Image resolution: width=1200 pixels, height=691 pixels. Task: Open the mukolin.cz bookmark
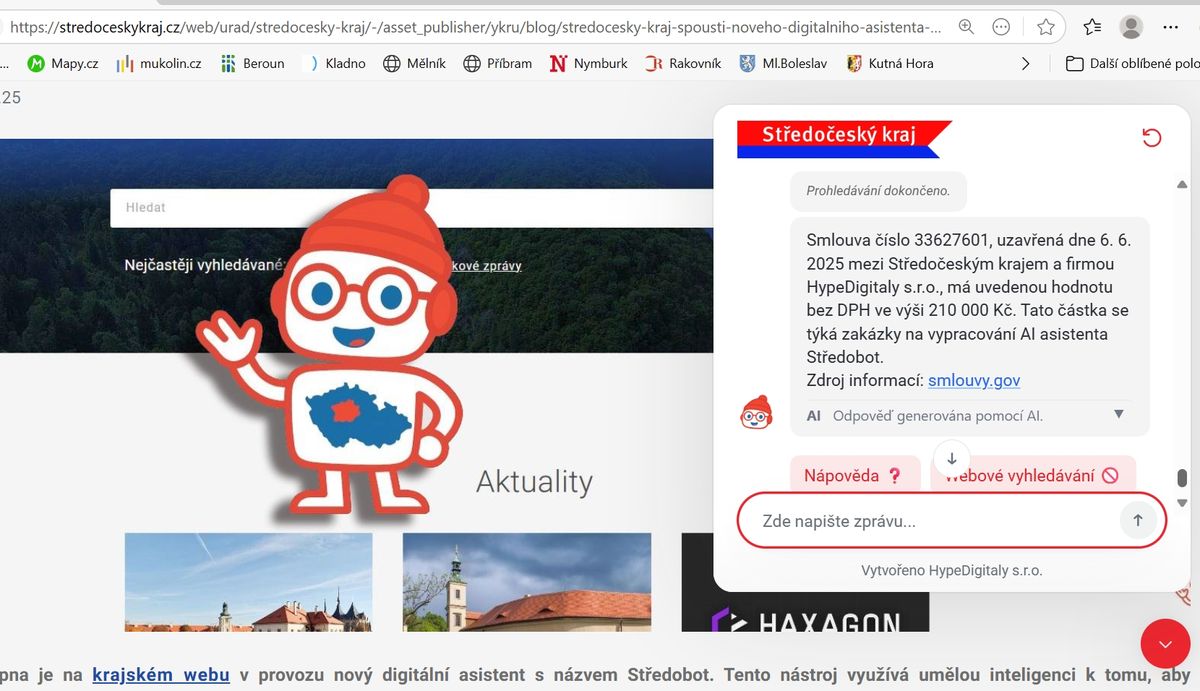click(x=158, y=63)
